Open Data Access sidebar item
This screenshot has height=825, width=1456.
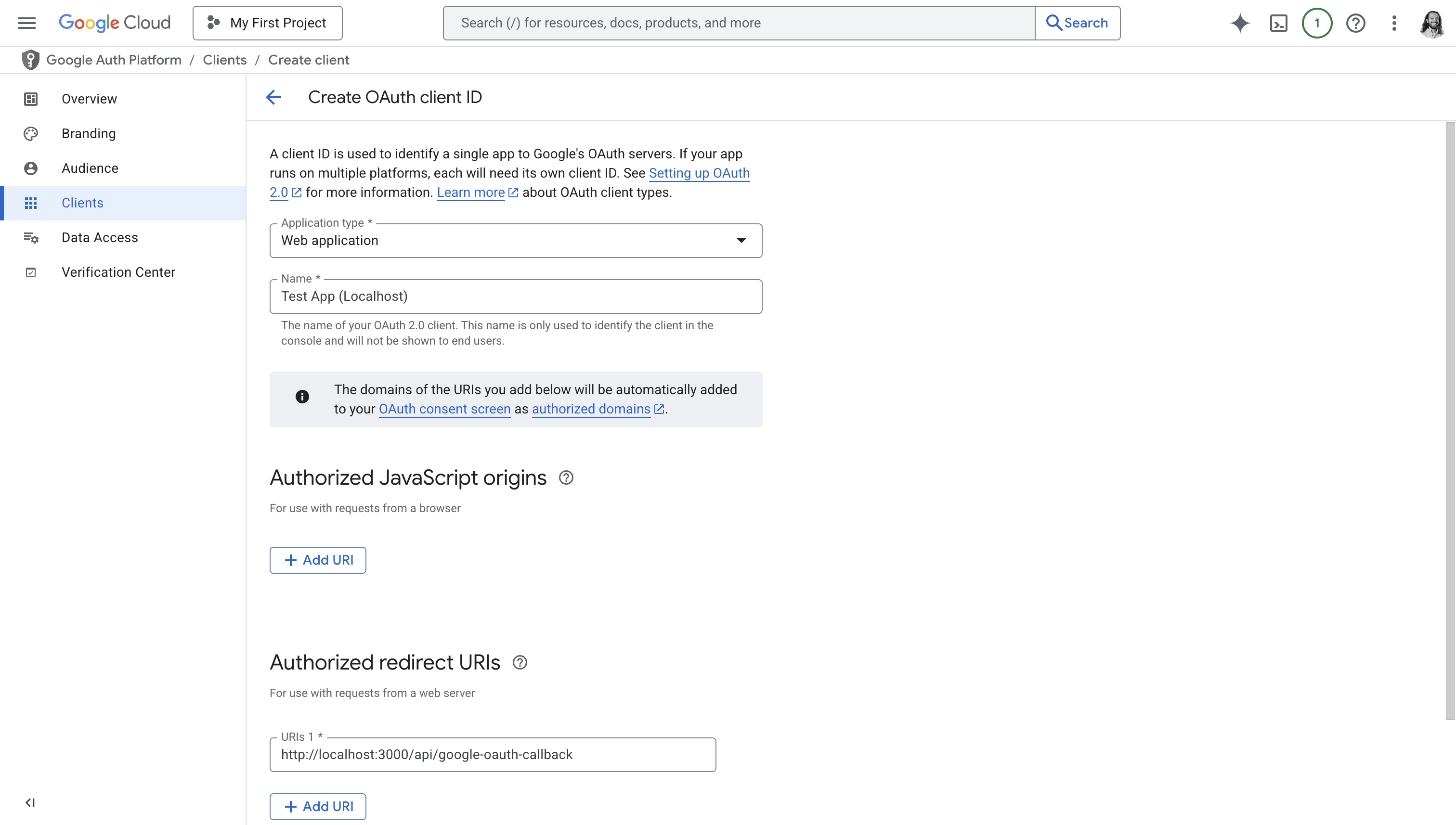click(x=100, y=237)
